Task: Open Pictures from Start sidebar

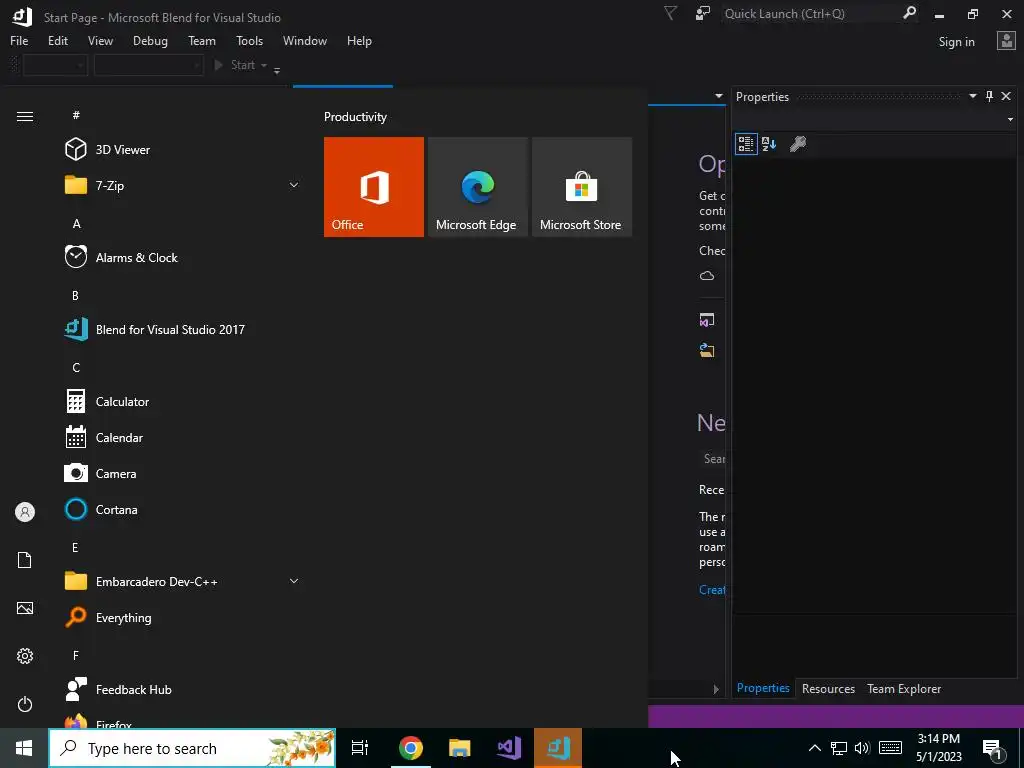Action: click(x=25, y=608)
